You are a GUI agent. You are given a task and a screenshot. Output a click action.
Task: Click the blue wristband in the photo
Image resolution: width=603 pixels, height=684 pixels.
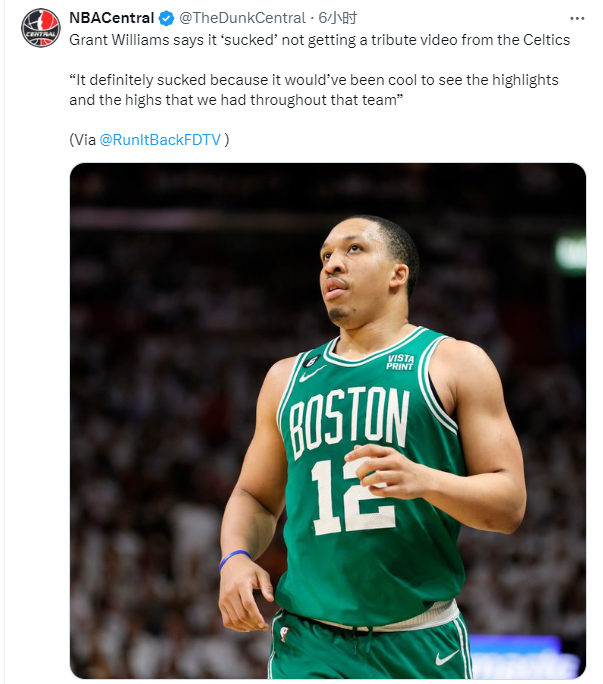click(x=235, y=557)
